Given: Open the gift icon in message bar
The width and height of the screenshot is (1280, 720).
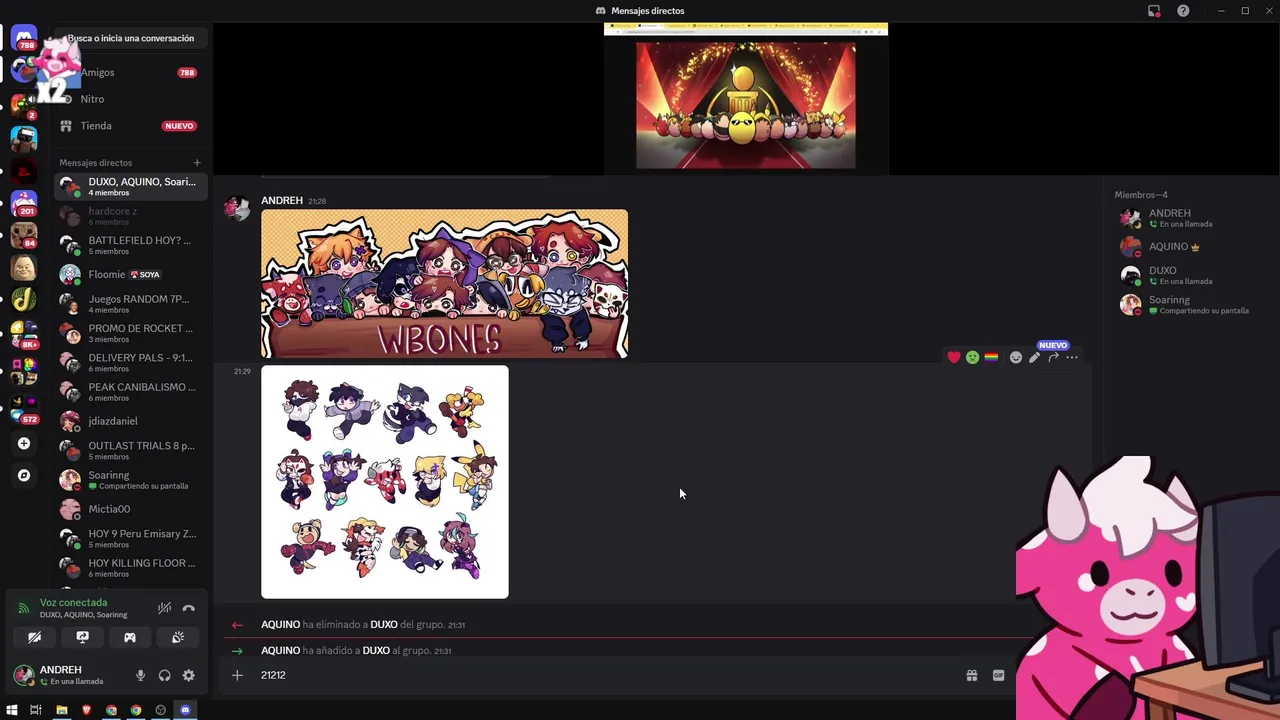Looking at the screenshot, I should tap(971, 675).
